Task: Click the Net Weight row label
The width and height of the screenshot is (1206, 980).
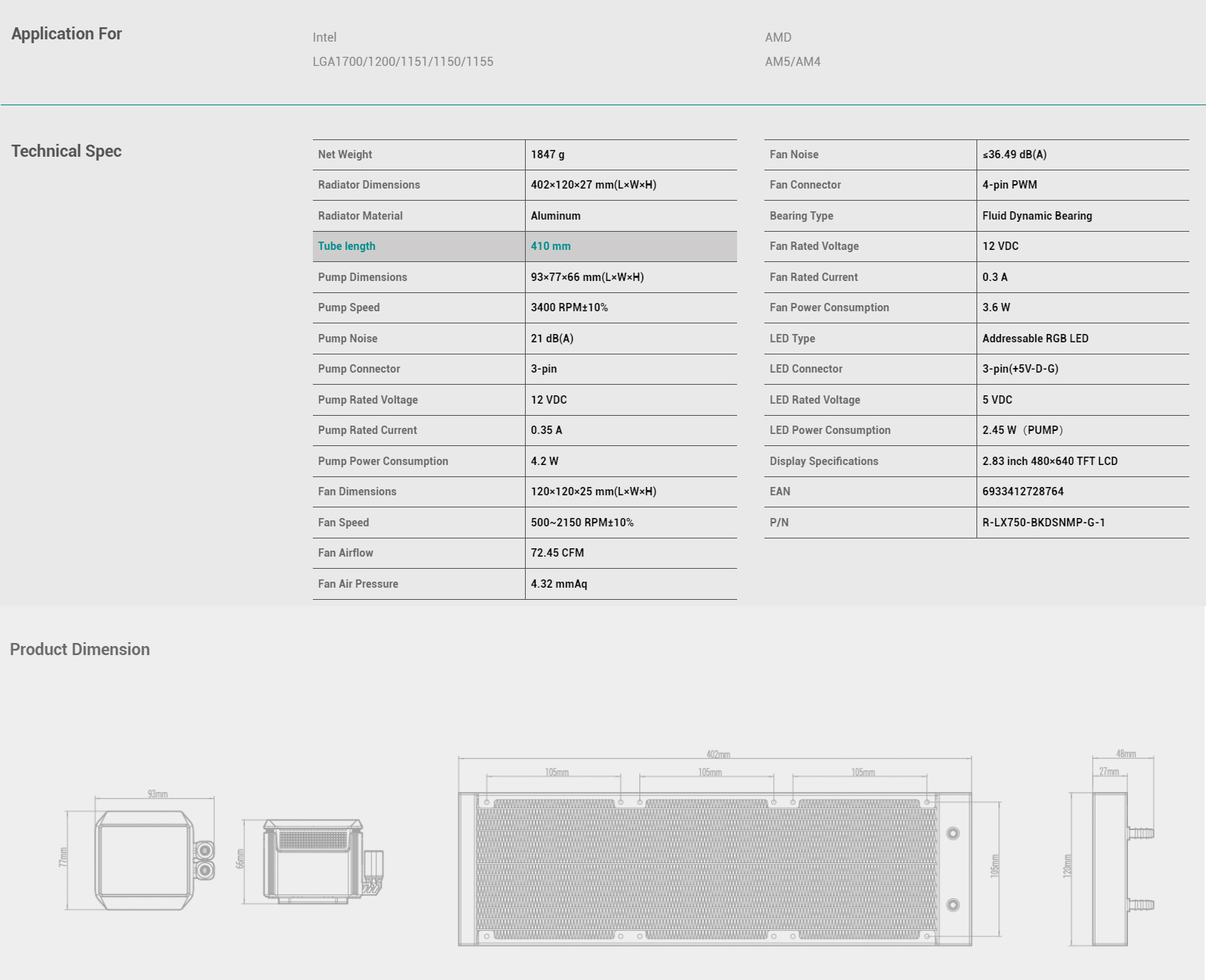Action: [x=345, y=154]
